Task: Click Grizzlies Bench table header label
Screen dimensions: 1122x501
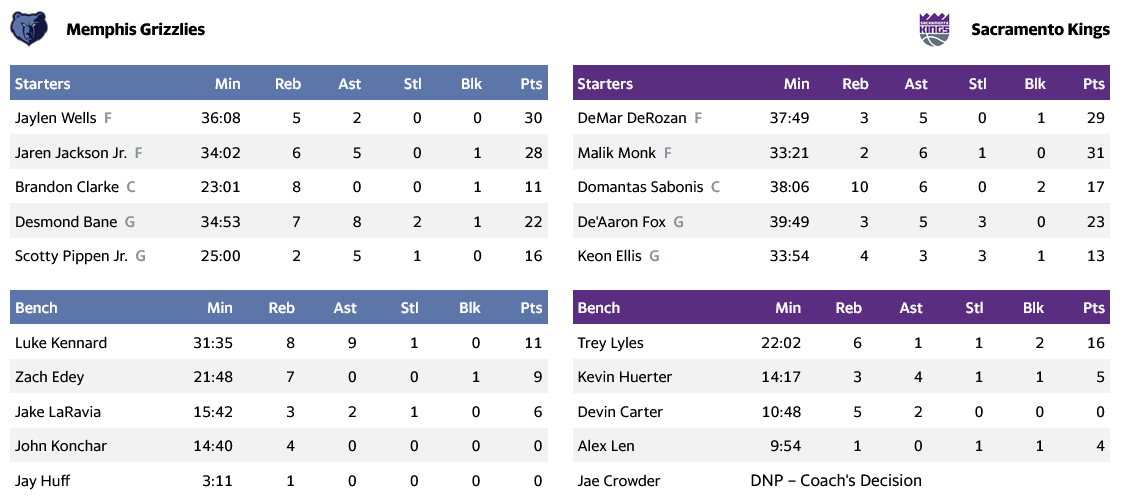Action: tap(37, 308)
